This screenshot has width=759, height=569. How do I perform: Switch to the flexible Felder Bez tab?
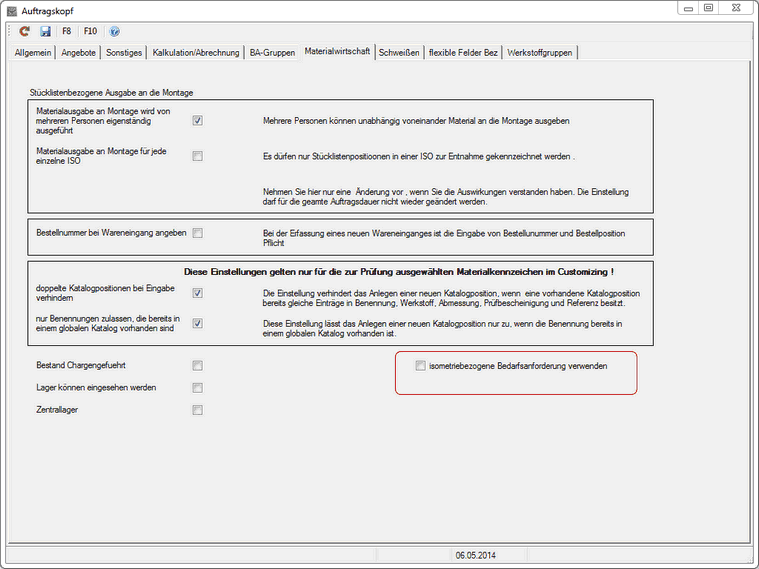click(463, 52)
